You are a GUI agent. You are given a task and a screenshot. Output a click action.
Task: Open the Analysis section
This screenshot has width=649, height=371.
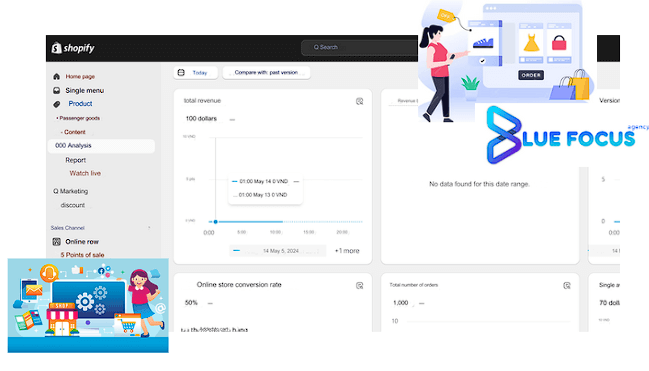[x=101, y=146]
